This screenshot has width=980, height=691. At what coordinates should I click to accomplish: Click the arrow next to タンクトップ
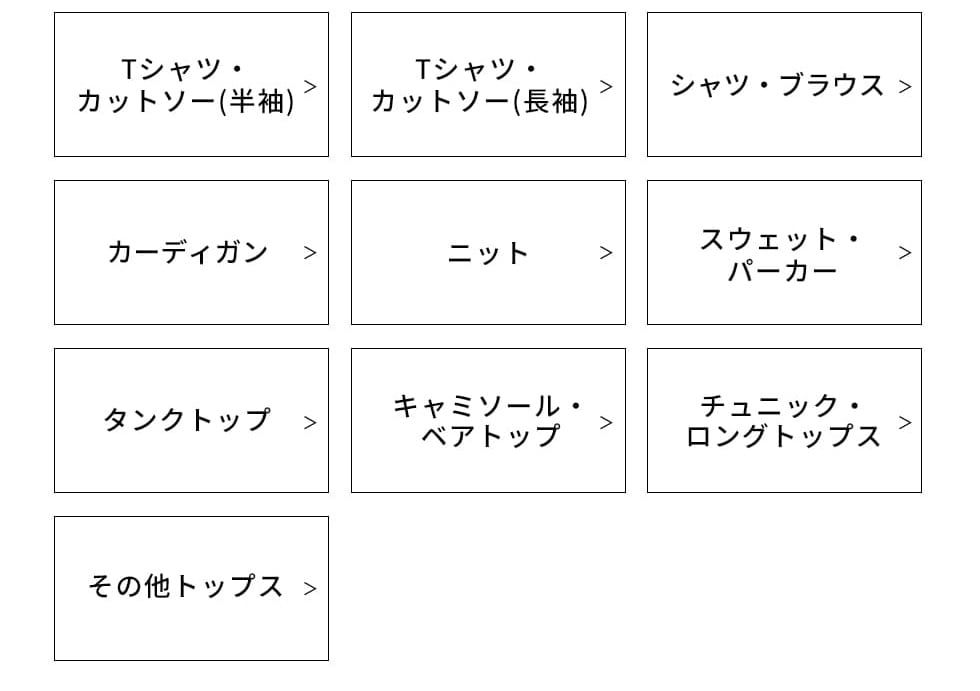pyautogui.click(x=310, y=422)
